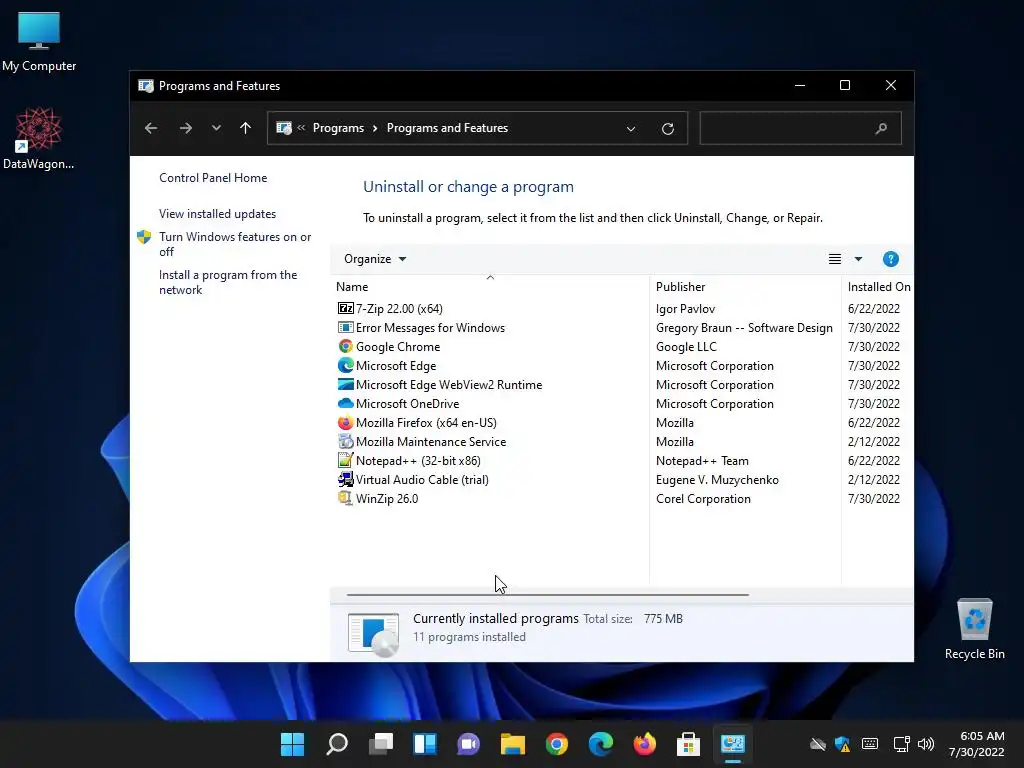This screenshot has width=1024, height=768.
Task: Click the network display tray icon
Action: [901, 744]
